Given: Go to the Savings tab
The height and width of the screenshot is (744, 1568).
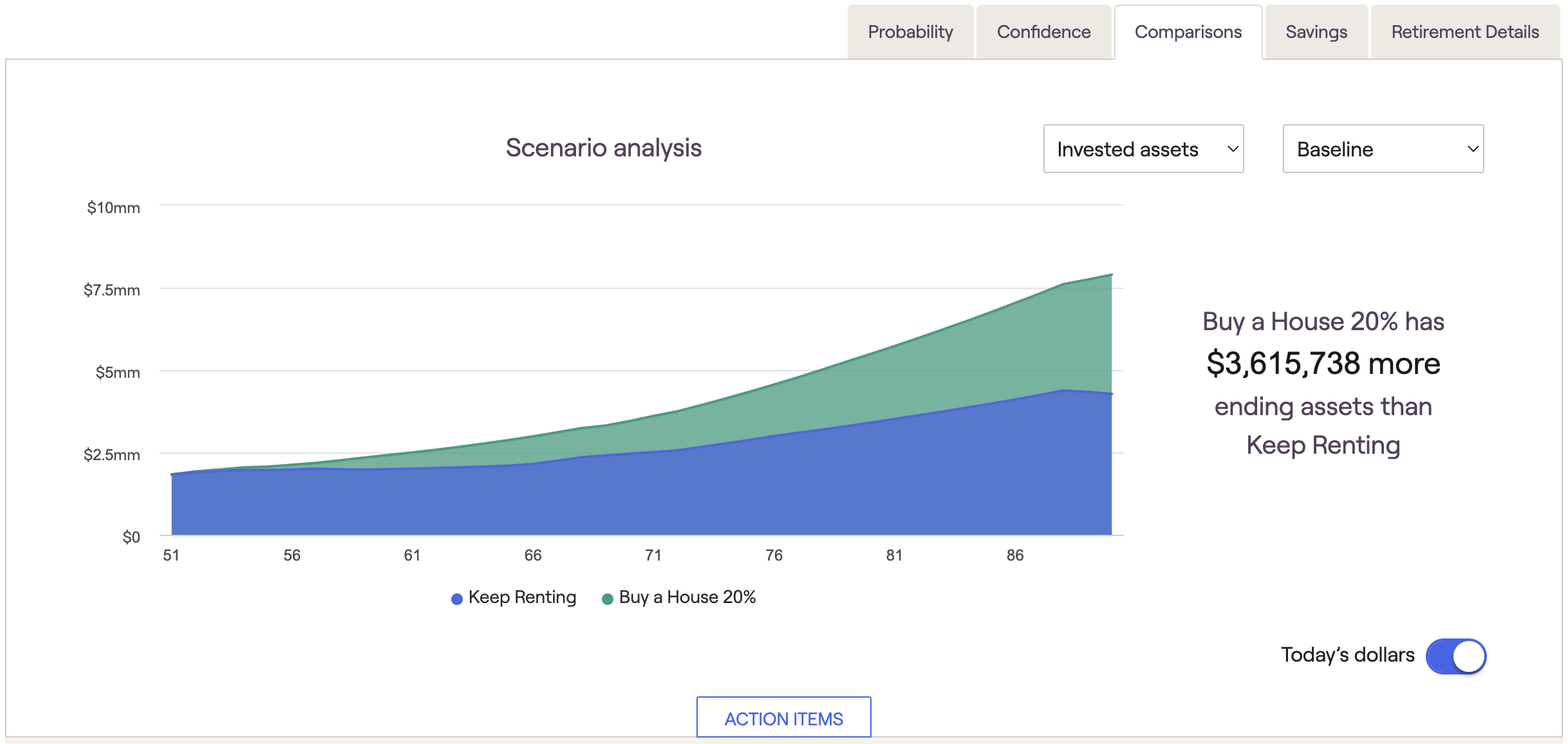Looking at the screenshot, I should pyautogui.click(x=1316, y=32).
